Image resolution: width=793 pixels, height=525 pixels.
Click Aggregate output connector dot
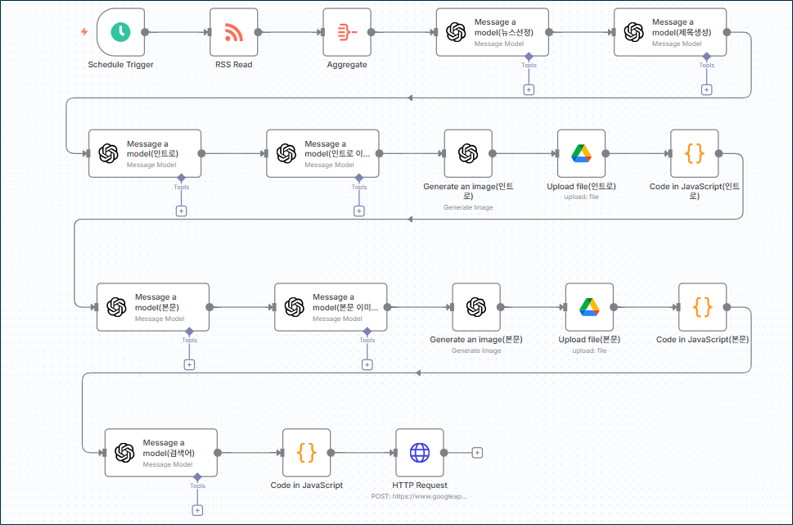coord(371,32)
